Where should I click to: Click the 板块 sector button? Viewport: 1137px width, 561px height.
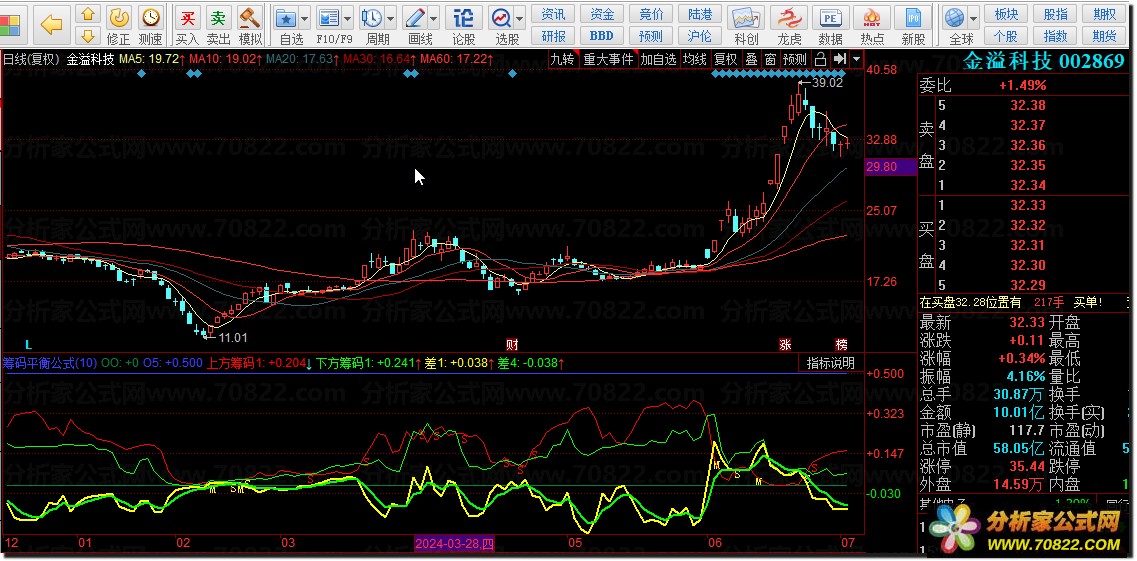coord(1006,14)
